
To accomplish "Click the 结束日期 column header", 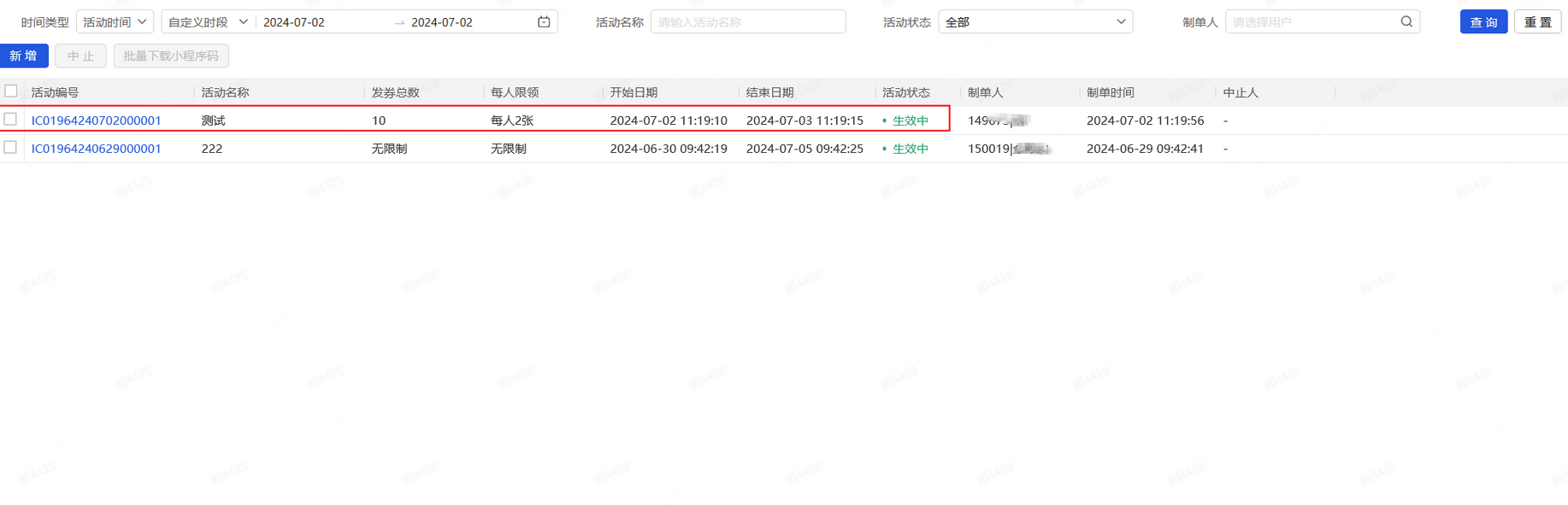I will coord(769,92).
